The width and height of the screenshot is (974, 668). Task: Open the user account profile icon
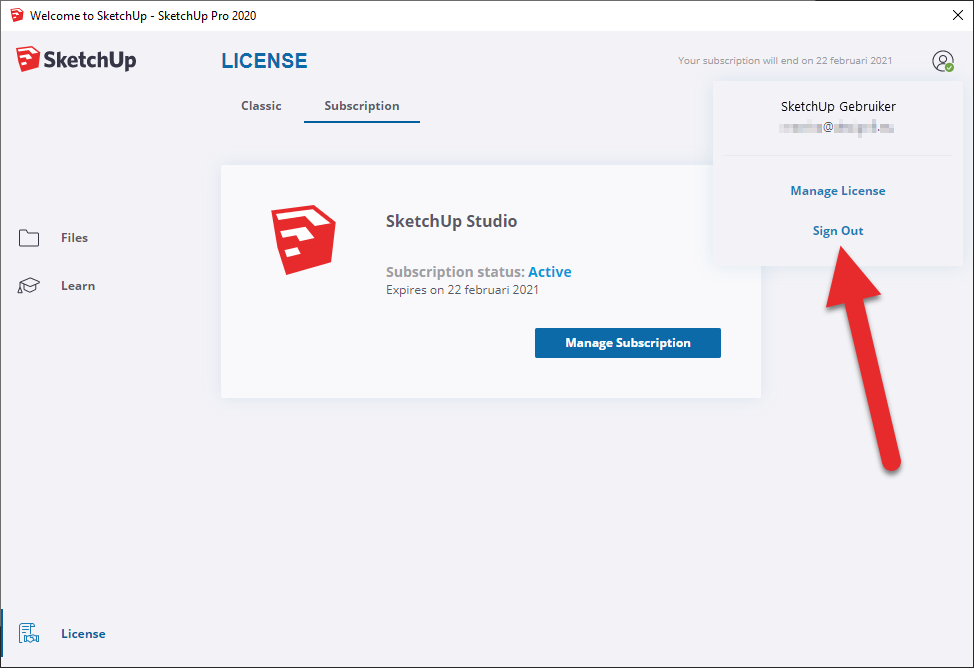(x=942, y=61)
